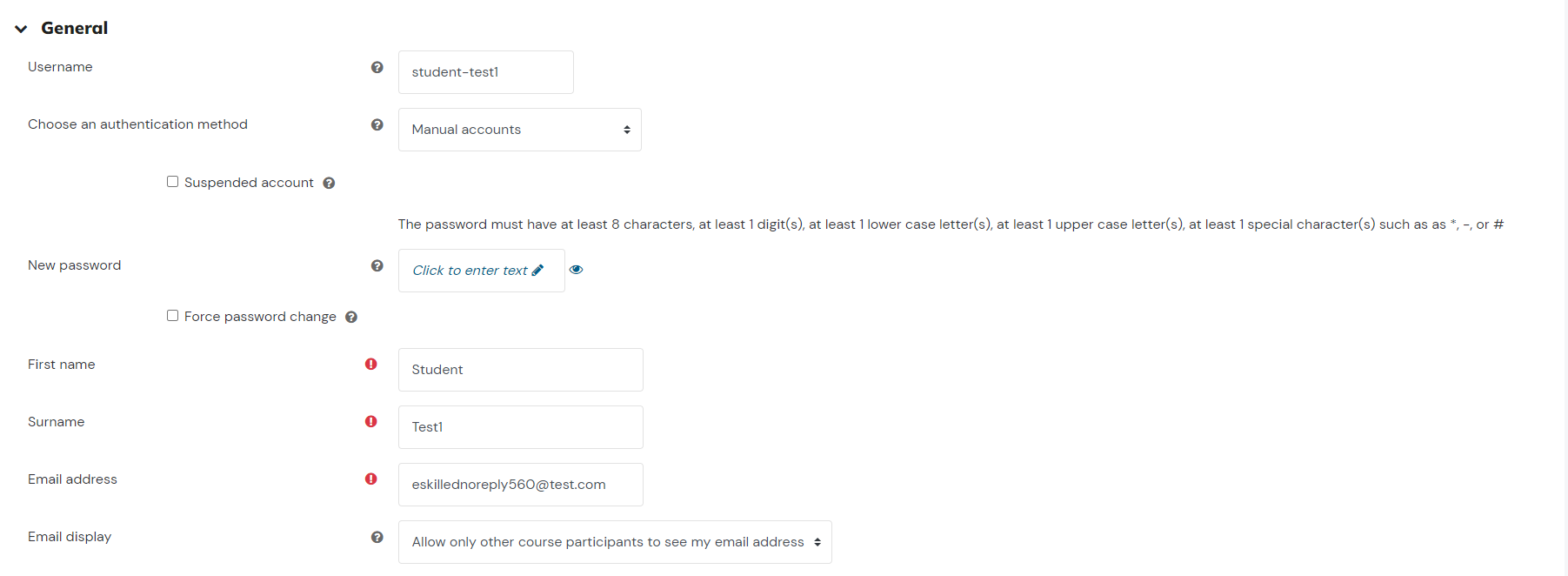Image resolution: width=1568 pixels, height=576 pixels.
Task: Reveal password with the eye icon
Action: click(576, 270)
